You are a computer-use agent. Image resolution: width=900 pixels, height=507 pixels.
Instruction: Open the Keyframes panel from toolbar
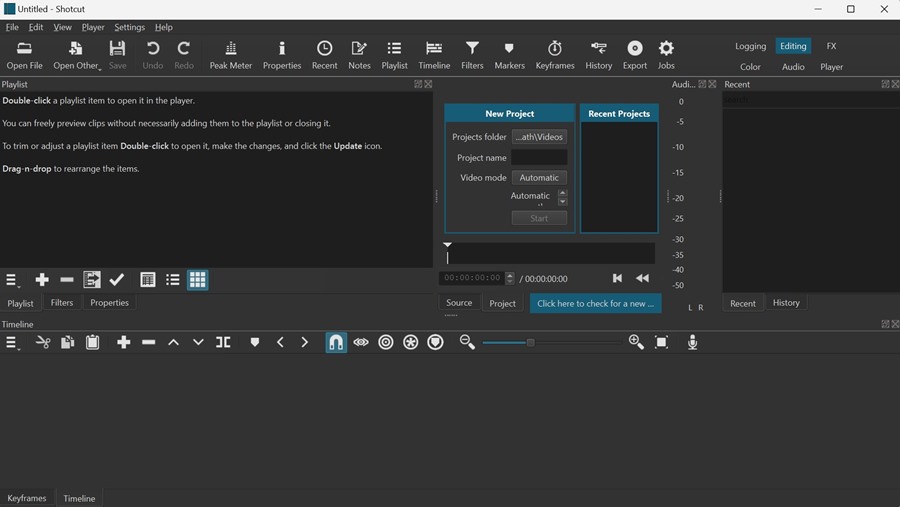pos(554,55)
